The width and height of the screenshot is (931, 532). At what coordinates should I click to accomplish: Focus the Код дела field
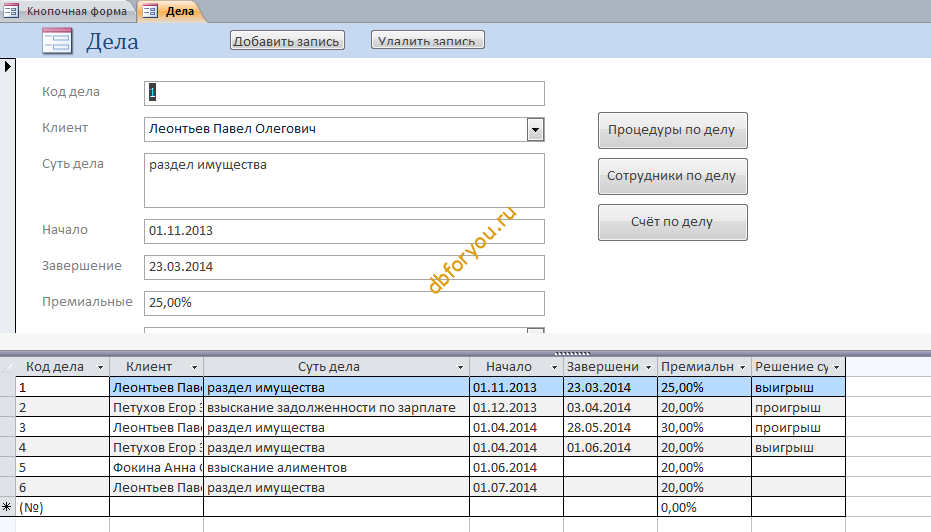click(x=344, y=93)
